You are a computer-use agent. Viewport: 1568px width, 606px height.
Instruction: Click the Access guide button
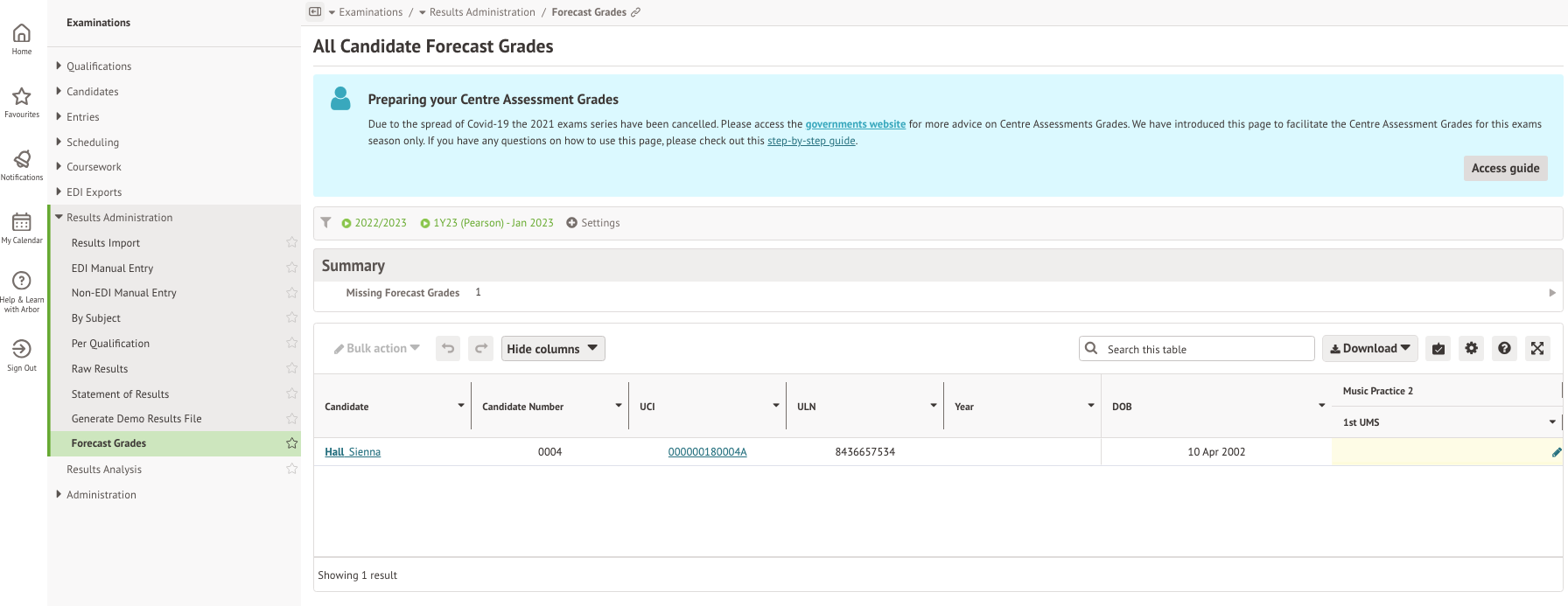[x=1505, y=168]
